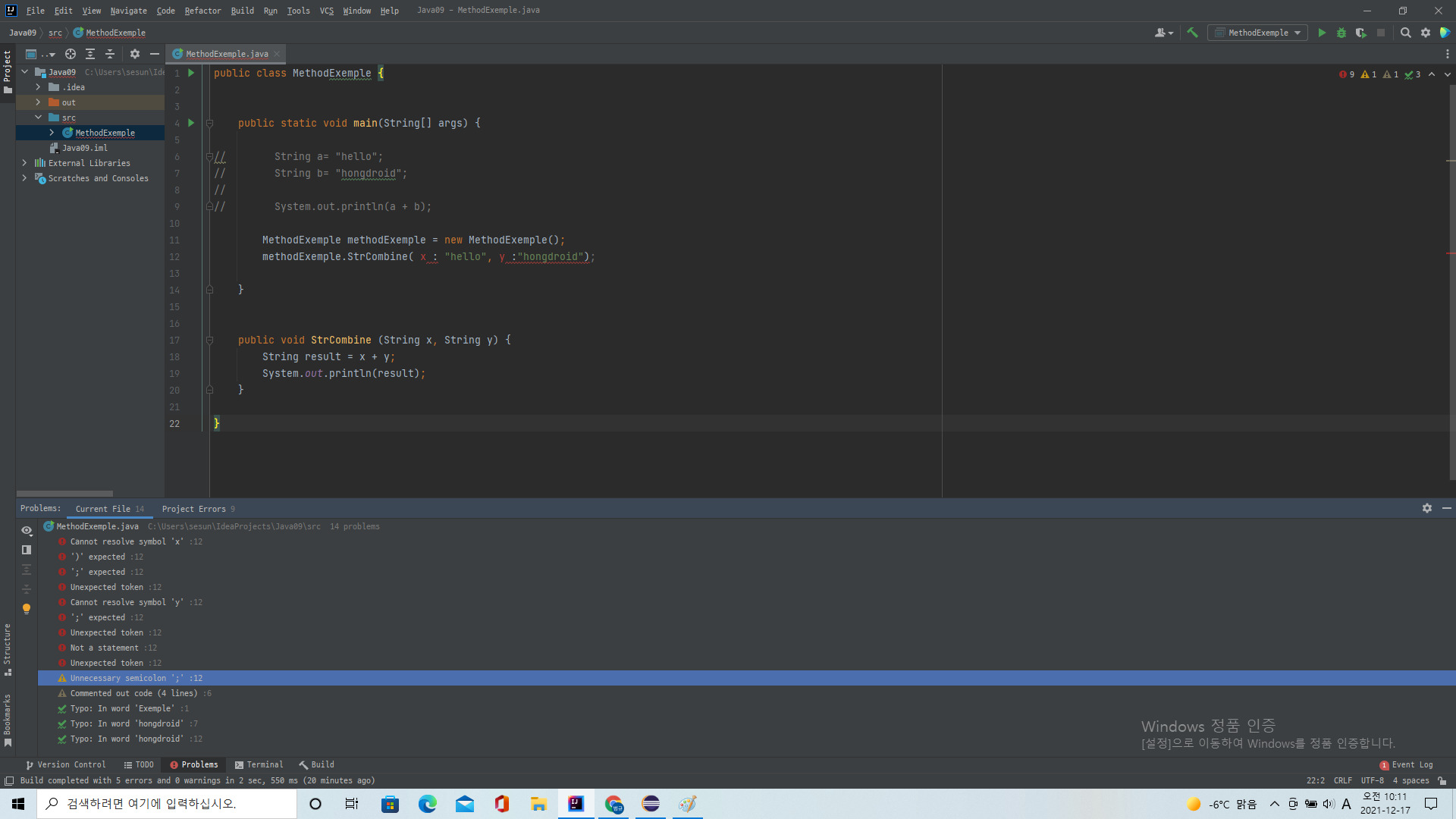Open the Build tool window
Screen dimensions: 1456x819
click(316, 764)
